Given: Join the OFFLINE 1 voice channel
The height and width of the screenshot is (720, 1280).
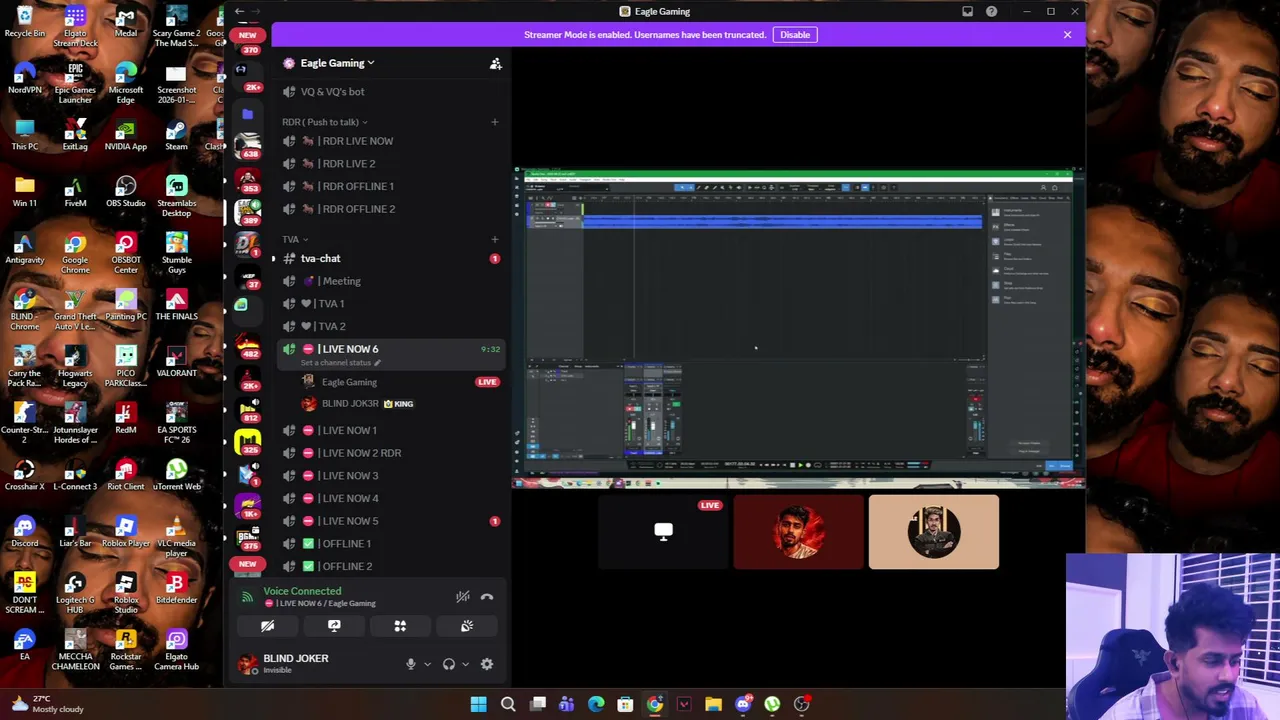Looking at the screenshot, I should [x=390, y=544].
